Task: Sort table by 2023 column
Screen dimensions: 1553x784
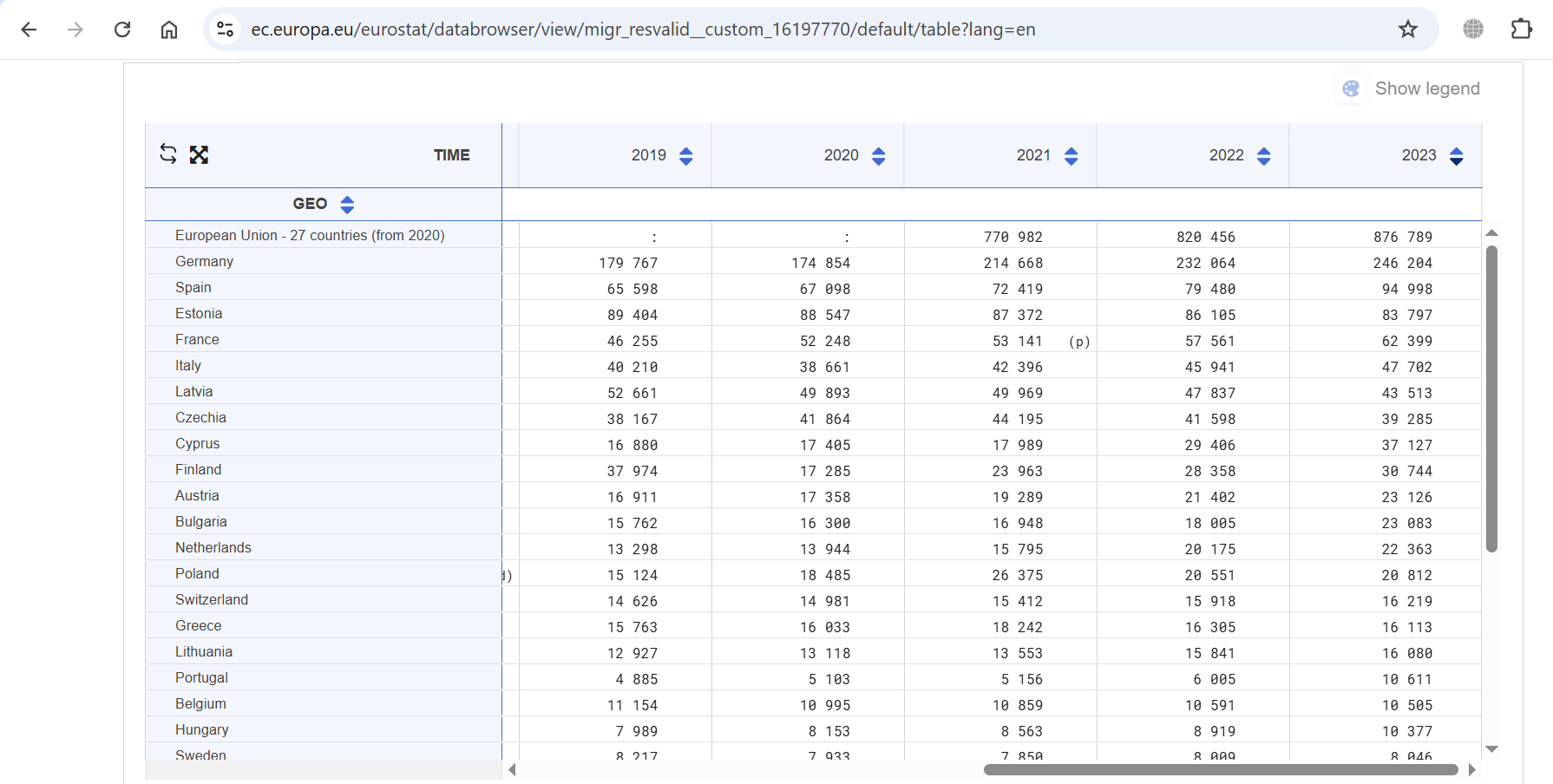Action: click(1457, 156)
